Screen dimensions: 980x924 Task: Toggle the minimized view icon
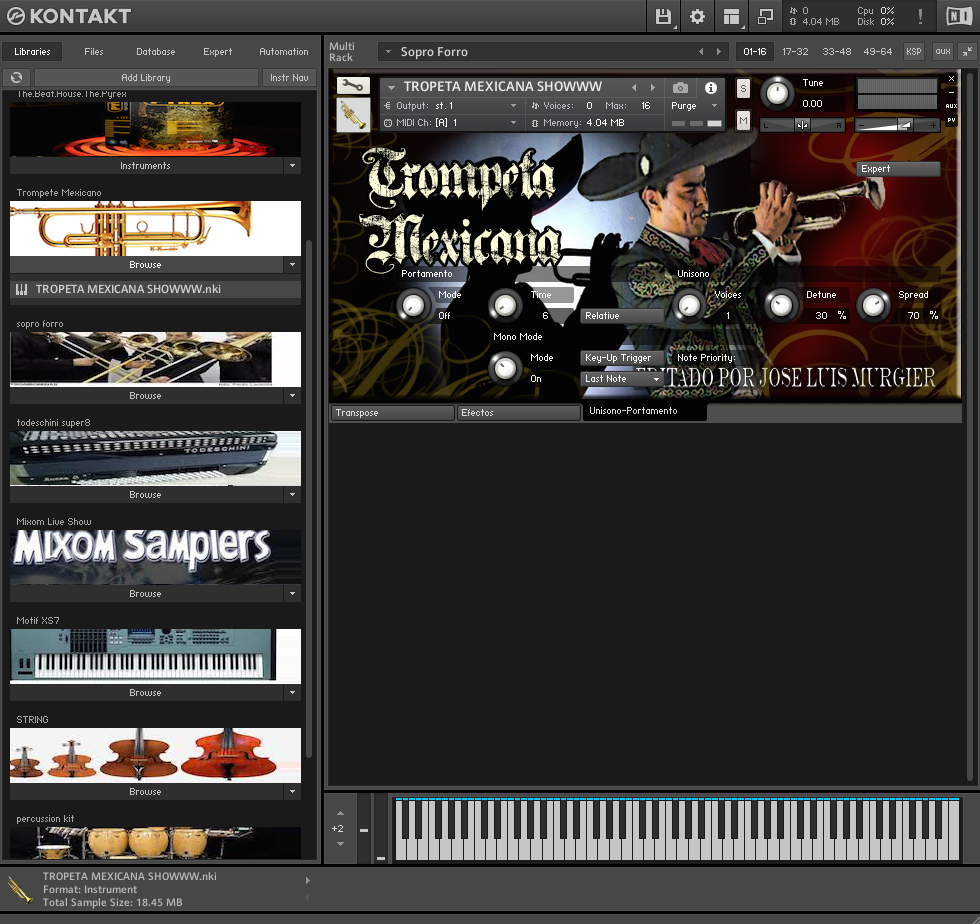pos(765,16)
